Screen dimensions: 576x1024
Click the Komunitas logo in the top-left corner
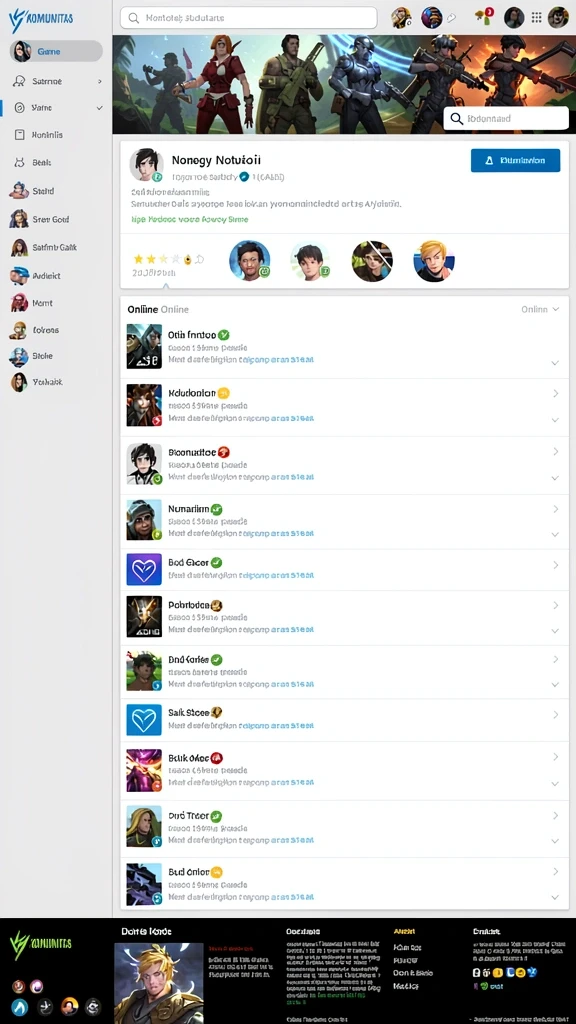[40, 20]
